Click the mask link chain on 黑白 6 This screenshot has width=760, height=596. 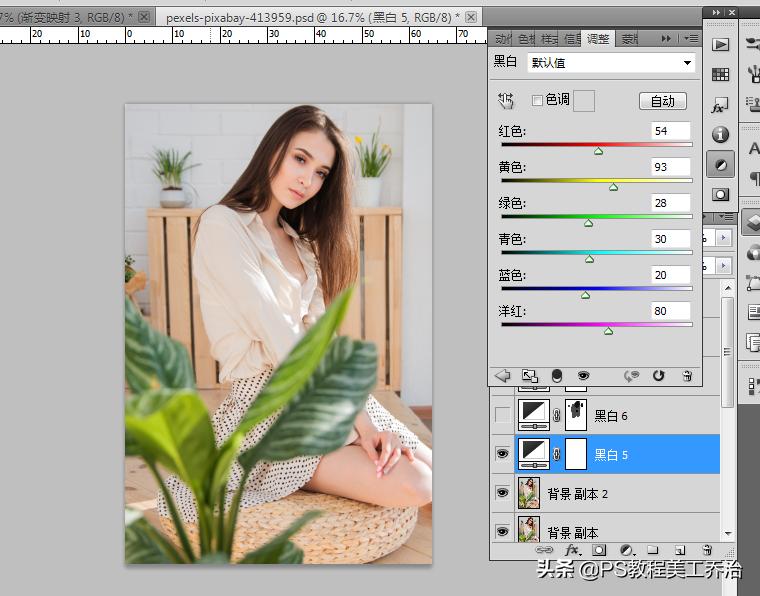click(557, 415)
